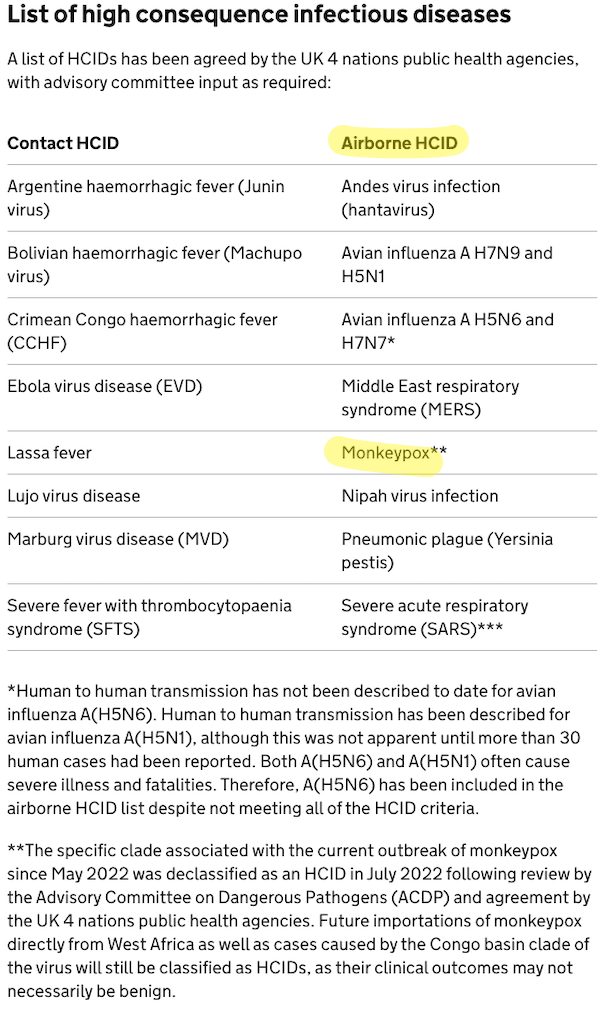
Task: Click the Andes virus infection cell
Action: click(421, 197)
